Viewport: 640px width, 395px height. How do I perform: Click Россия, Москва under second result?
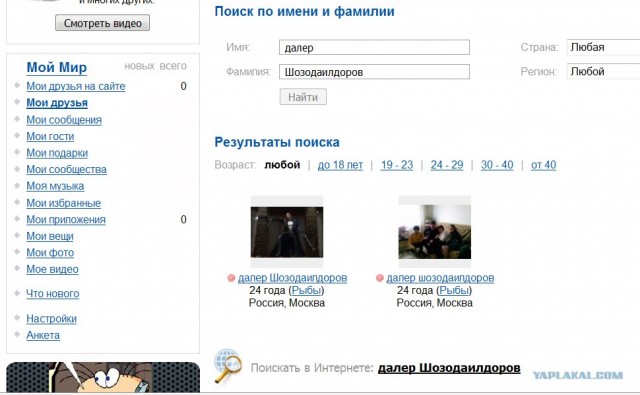435,303
